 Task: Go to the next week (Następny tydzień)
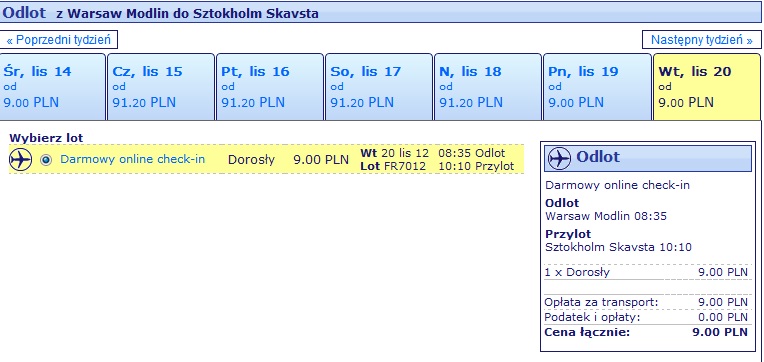point(702,40)
